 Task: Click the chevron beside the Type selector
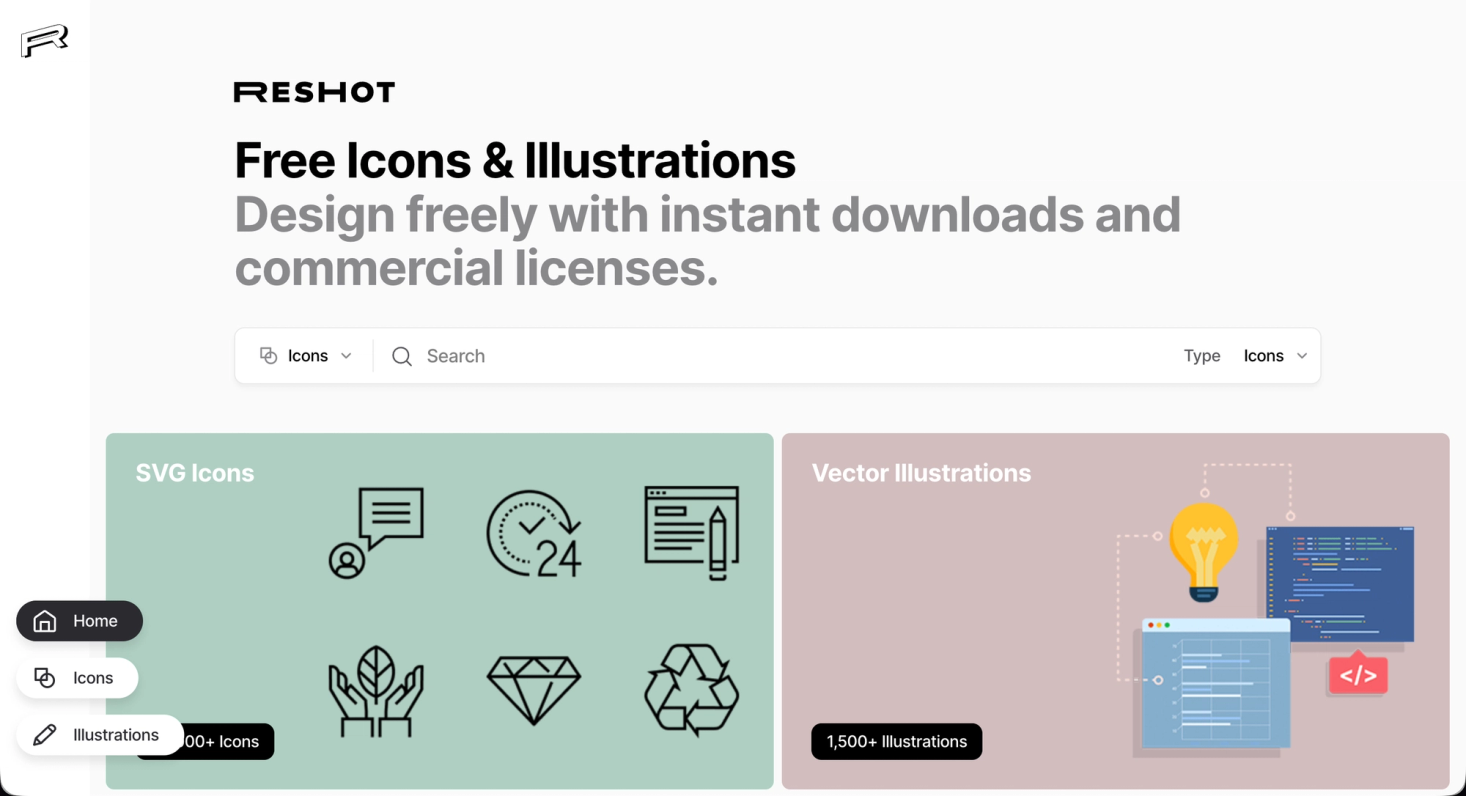1302,356
